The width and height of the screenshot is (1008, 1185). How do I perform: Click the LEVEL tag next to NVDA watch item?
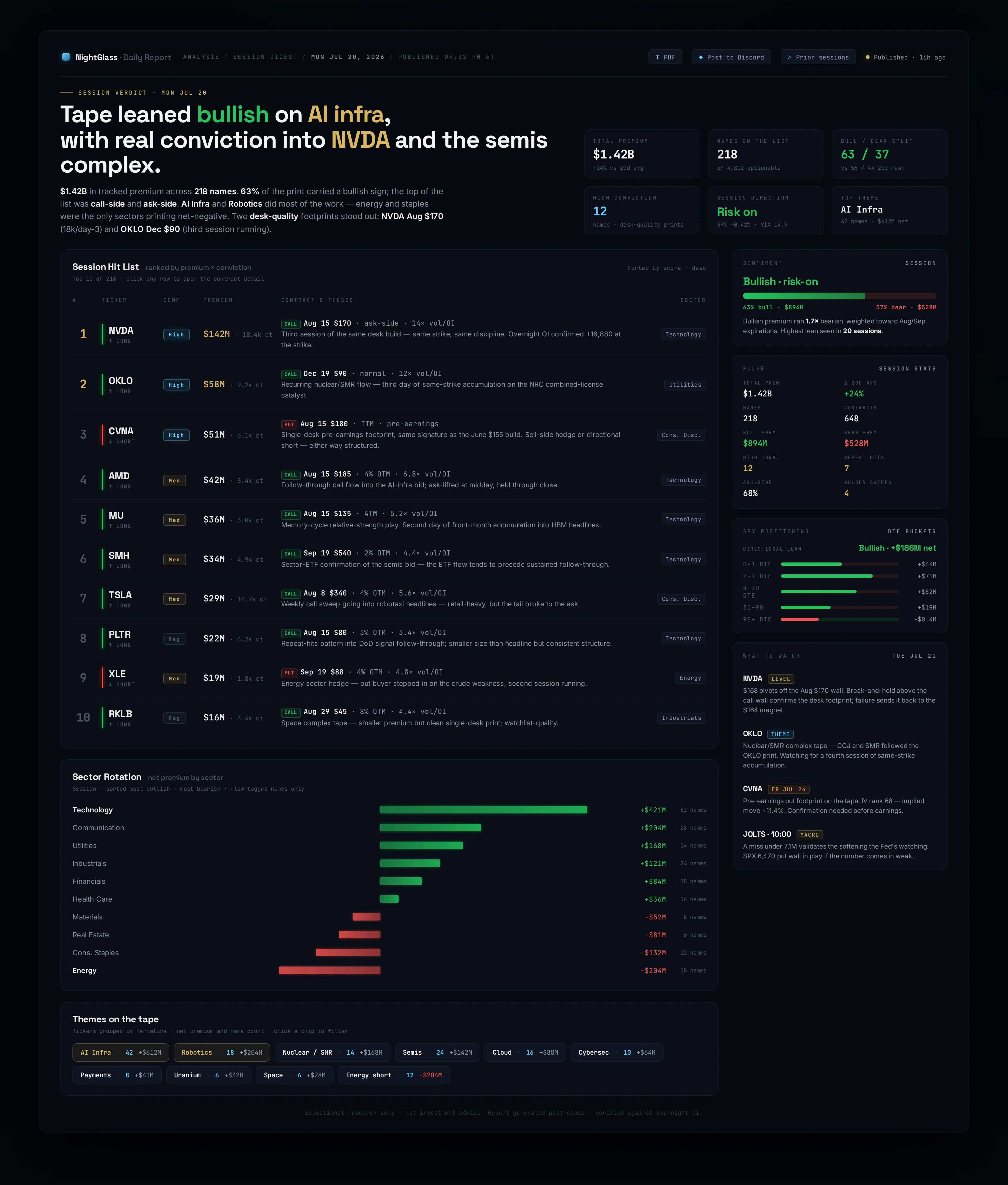pos(781,679)
